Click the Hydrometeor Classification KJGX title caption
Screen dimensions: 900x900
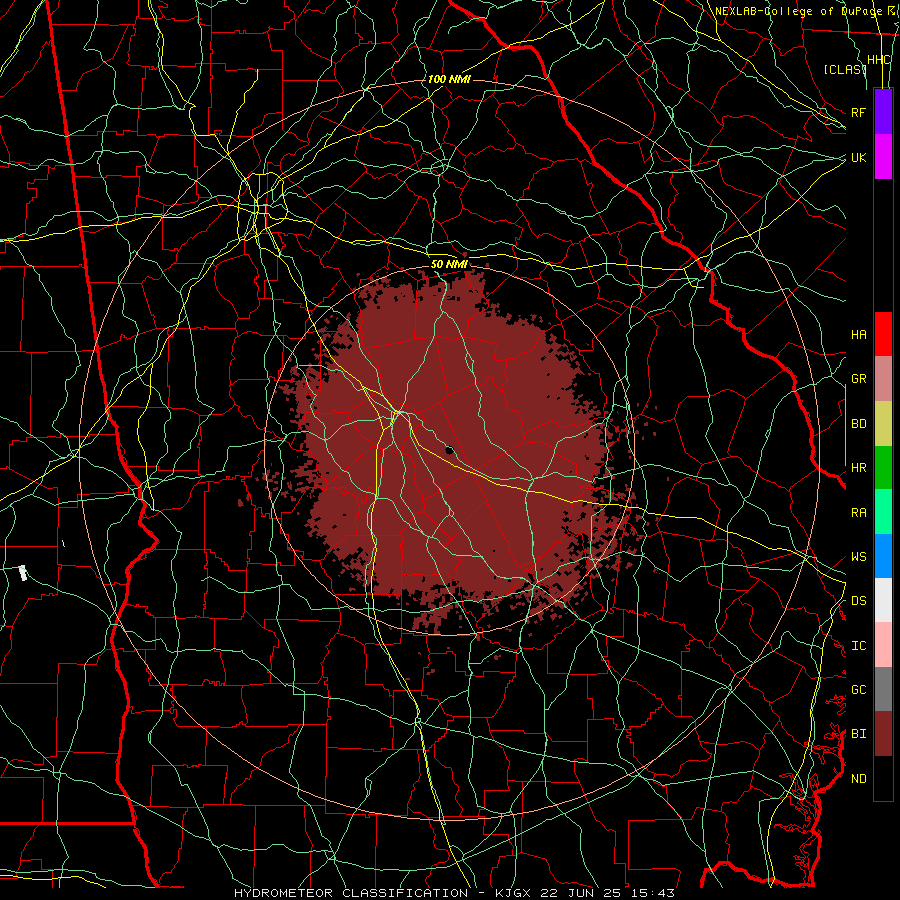point(454,893)
